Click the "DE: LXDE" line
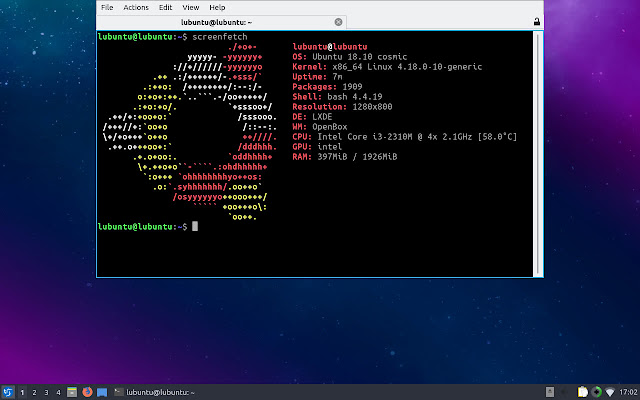Screen dimensions: 640x400 pos(312,117)
